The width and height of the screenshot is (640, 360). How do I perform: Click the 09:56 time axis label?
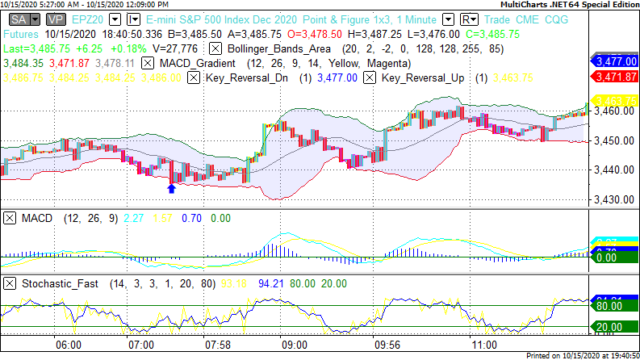[x=387, y=345]
